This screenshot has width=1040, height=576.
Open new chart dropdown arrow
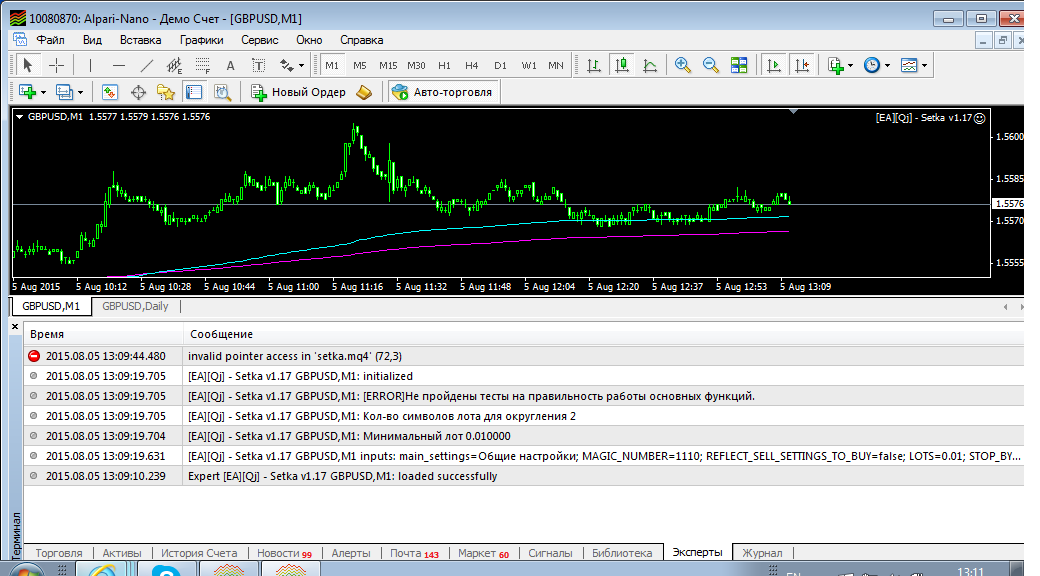click(x=43, y=92)
